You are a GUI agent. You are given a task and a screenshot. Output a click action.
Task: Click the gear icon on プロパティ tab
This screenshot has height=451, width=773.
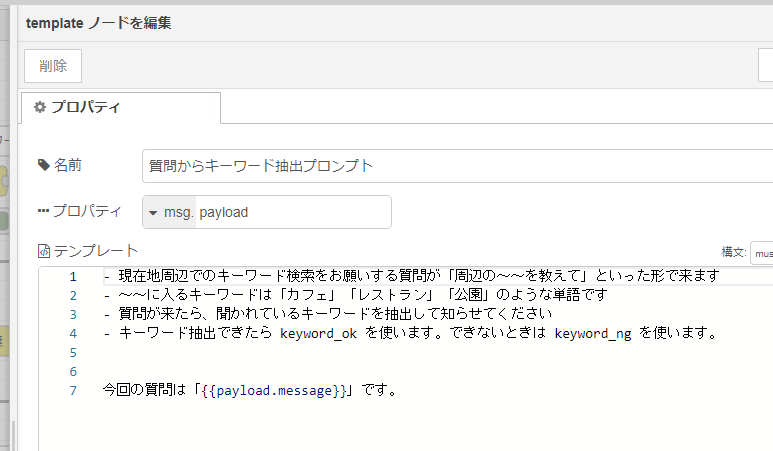click(40, 108)
